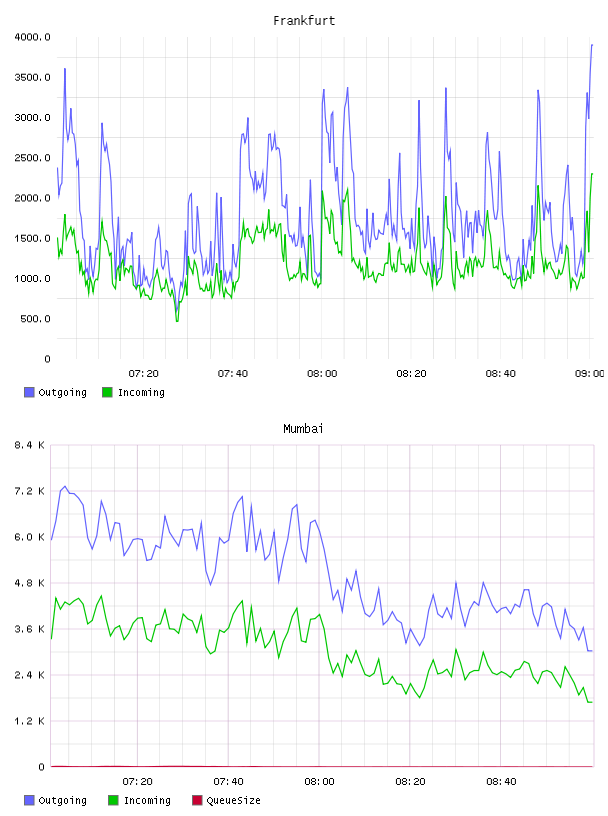Click the 08:00 time label in Frankfurt chart
Screen dimensions: 608x816
pyautogui.click(x=322, y=374)
